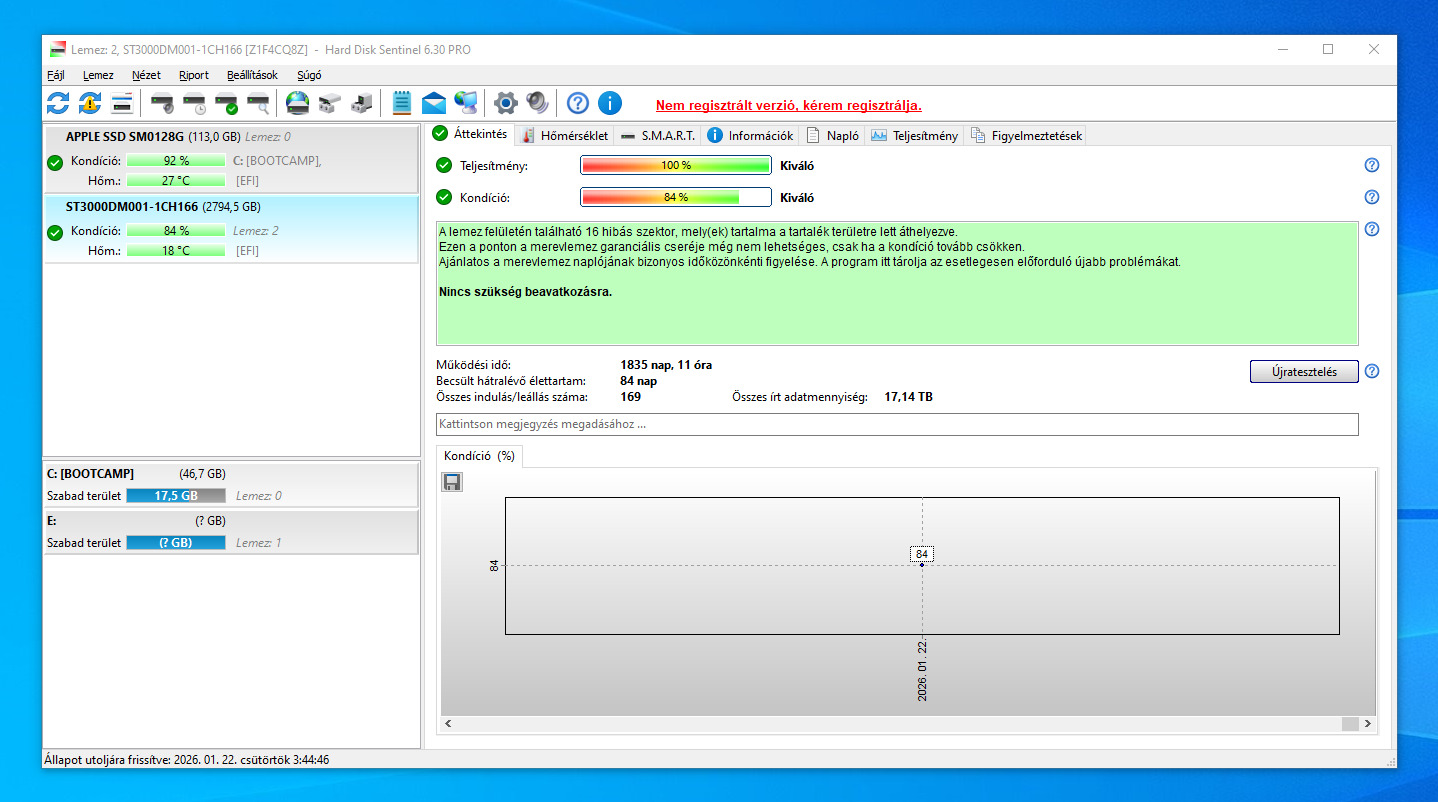The height and width of the screenshot is (802, 1438).
Task: Click the loudspeaker sound toolbar icon
Action: pos(538,102)
